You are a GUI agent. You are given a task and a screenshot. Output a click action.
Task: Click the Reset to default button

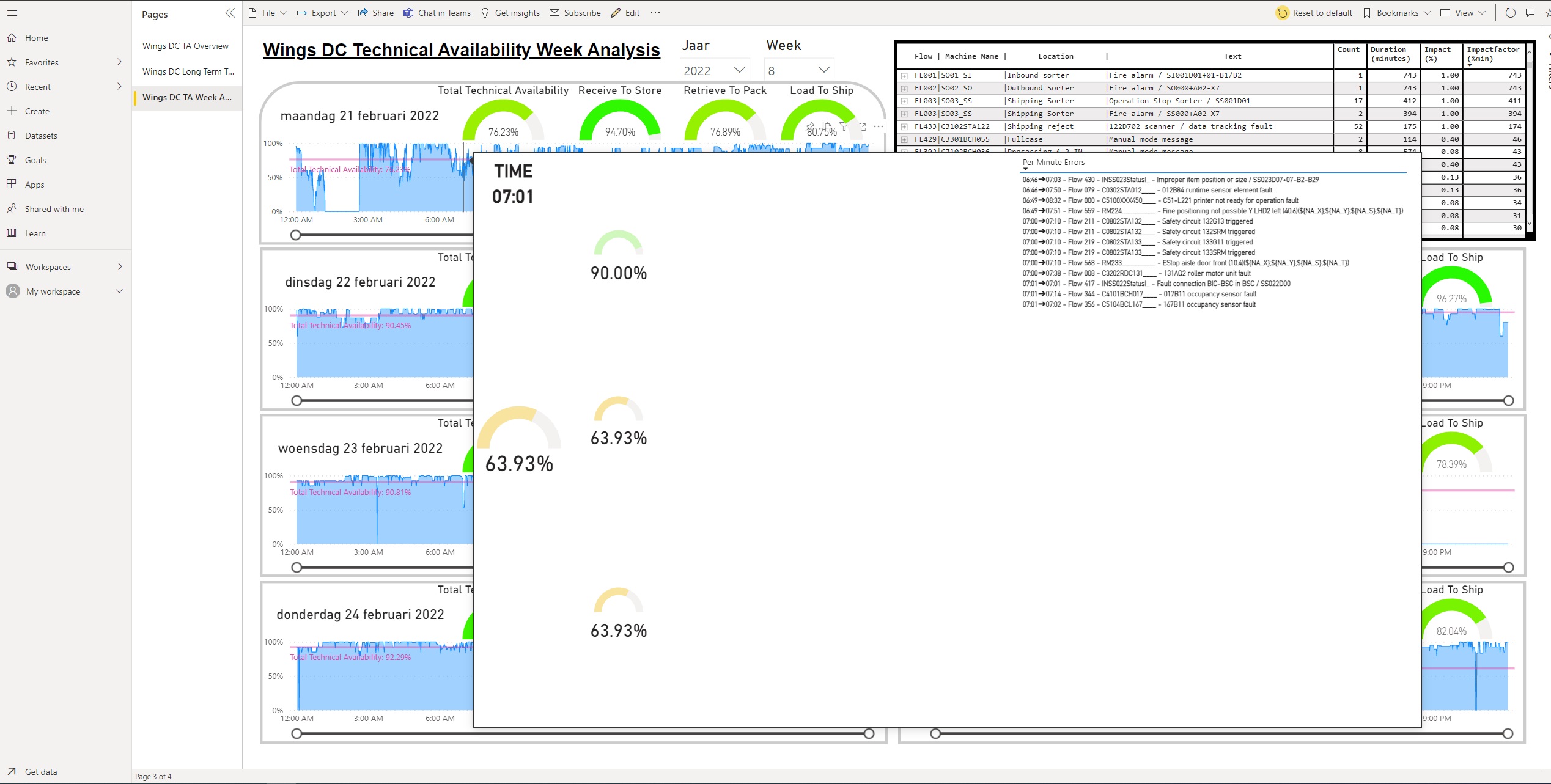click(1314, 12)
